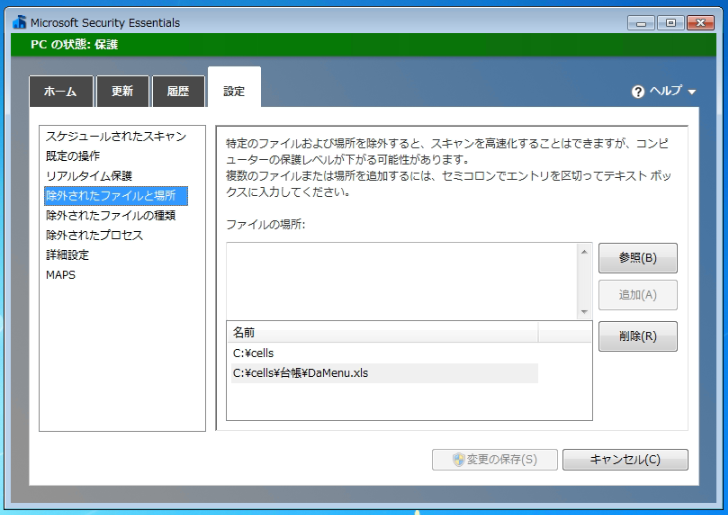Select 除外されたファイルと場所 in the settings list
Viewport: 728px width, 515px height.
pos(116,196)
